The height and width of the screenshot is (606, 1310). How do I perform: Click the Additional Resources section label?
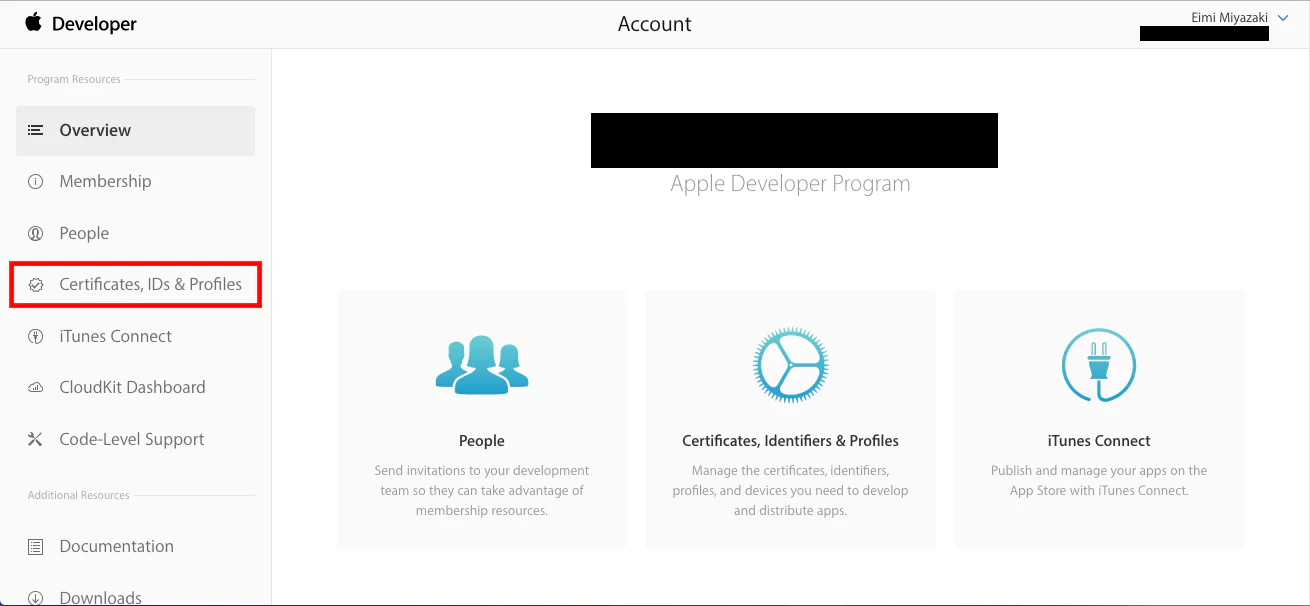(78, 495)
